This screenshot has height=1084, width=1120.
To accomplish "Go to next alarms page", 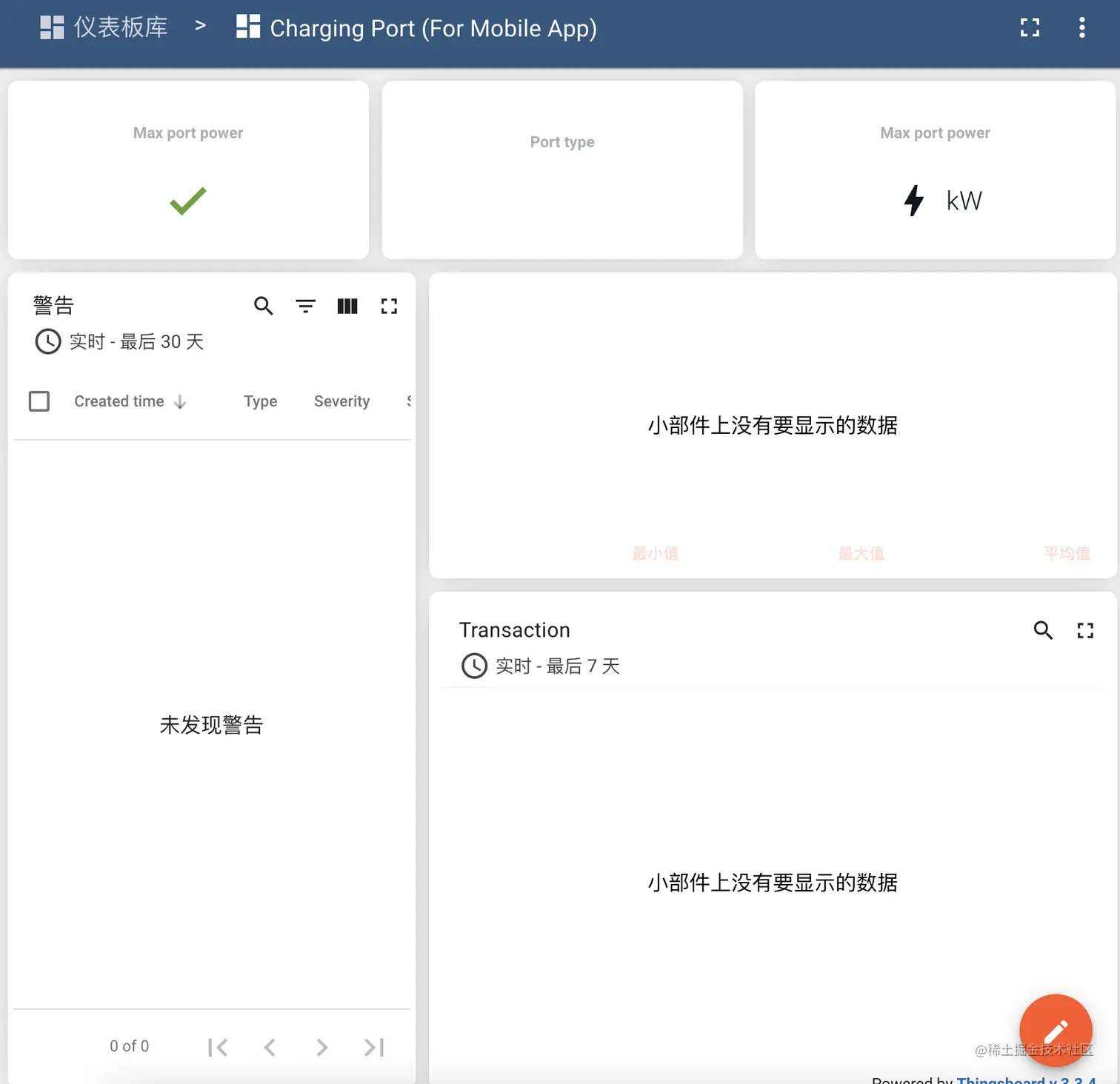I will coord(321,1047).
